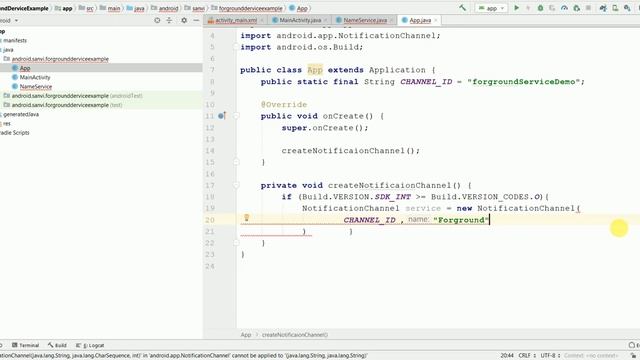Screen dimensions: 640x360
Task: Select the res folder in project tree
Action: (7, 123)
